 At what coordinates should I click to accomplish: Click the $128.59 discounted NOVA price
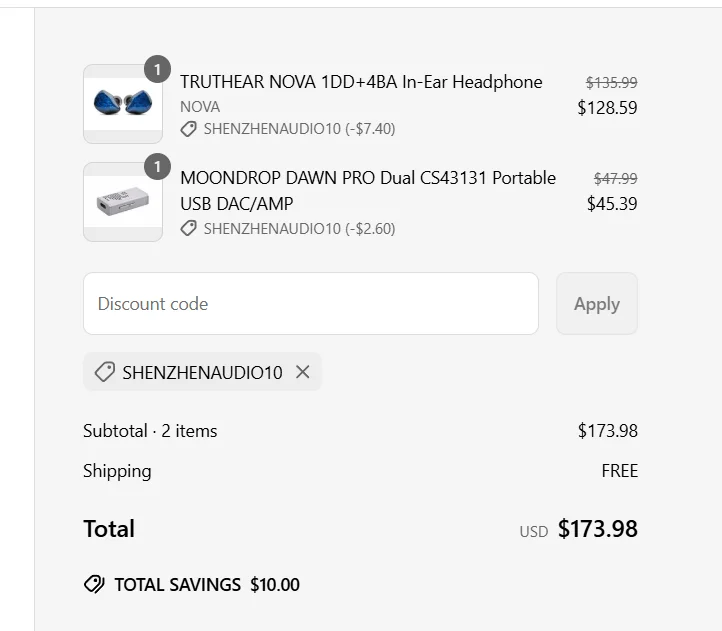607,108
